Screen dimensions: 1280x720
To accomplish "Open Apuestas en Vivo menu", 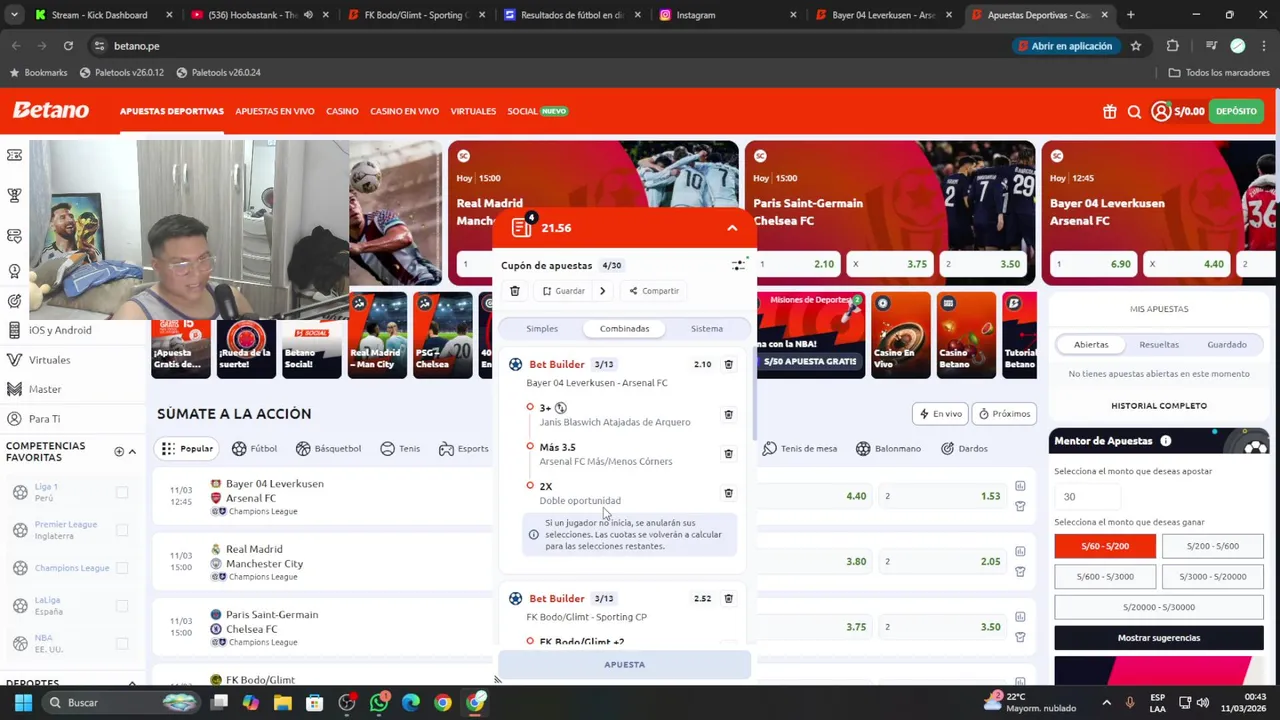I will [x=275, y=111].
